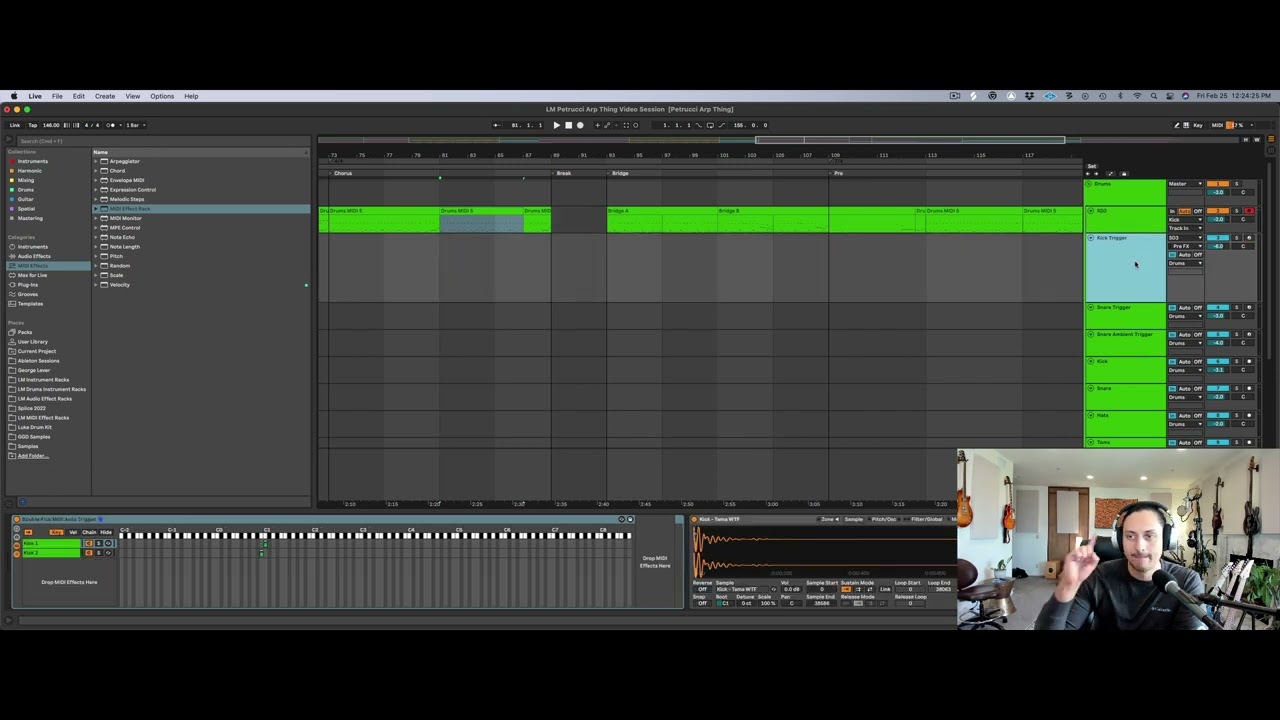Open User Library in Places
This screenshot has height=720, width=1280.
[32, 342]
